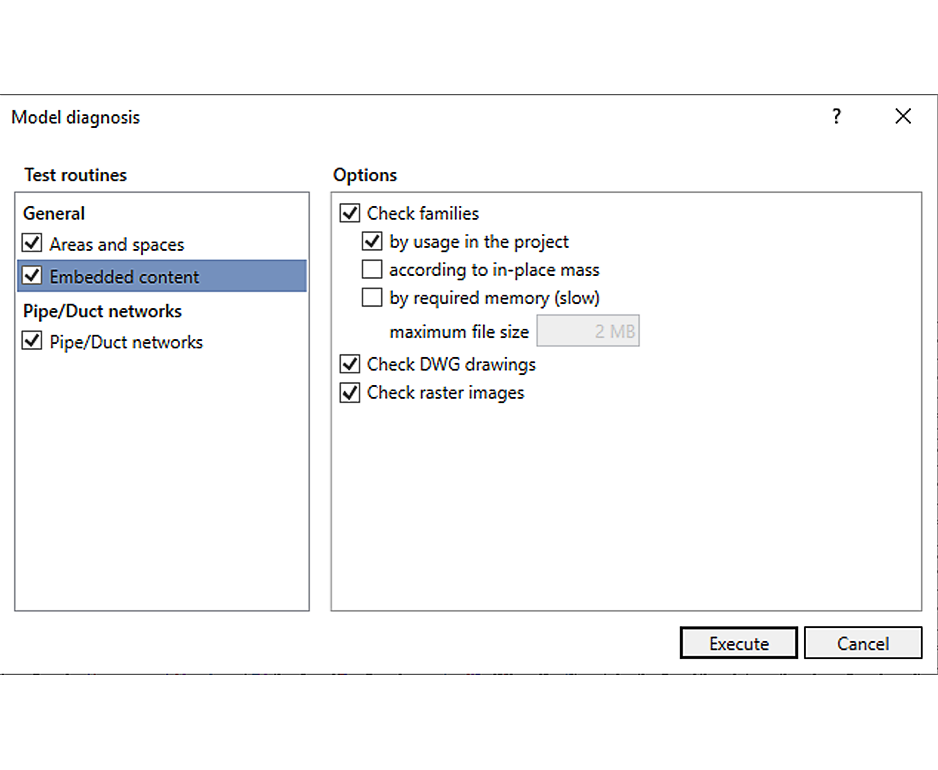Click the Cancel button

(862, 643)
